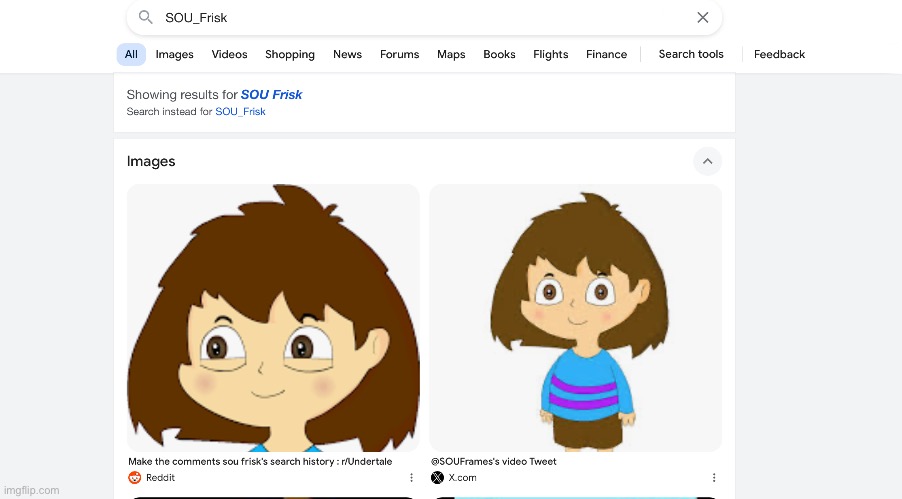
Task: Click the X.com source icon
Action: (437, 478)
